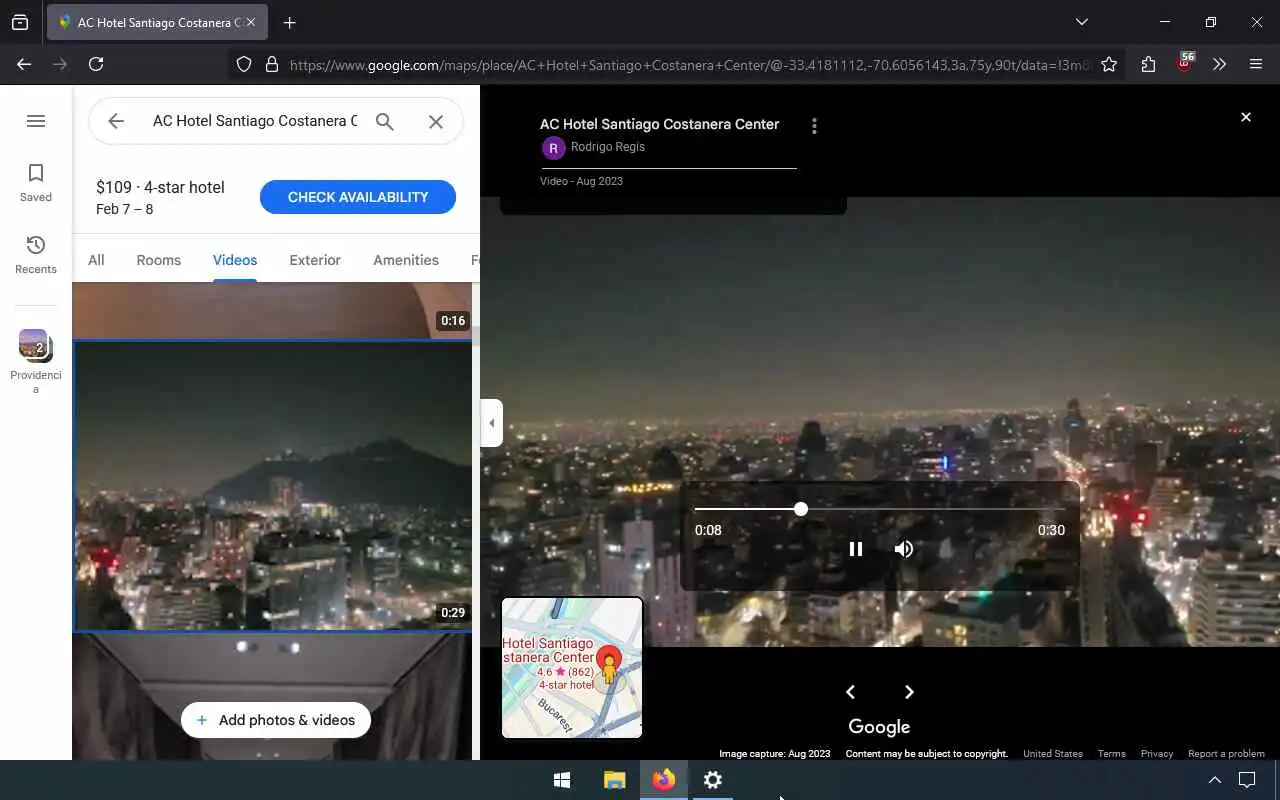Open the Firefox application menu
The height and width of the screenshot is (800, 1280).
[1256, 64]
